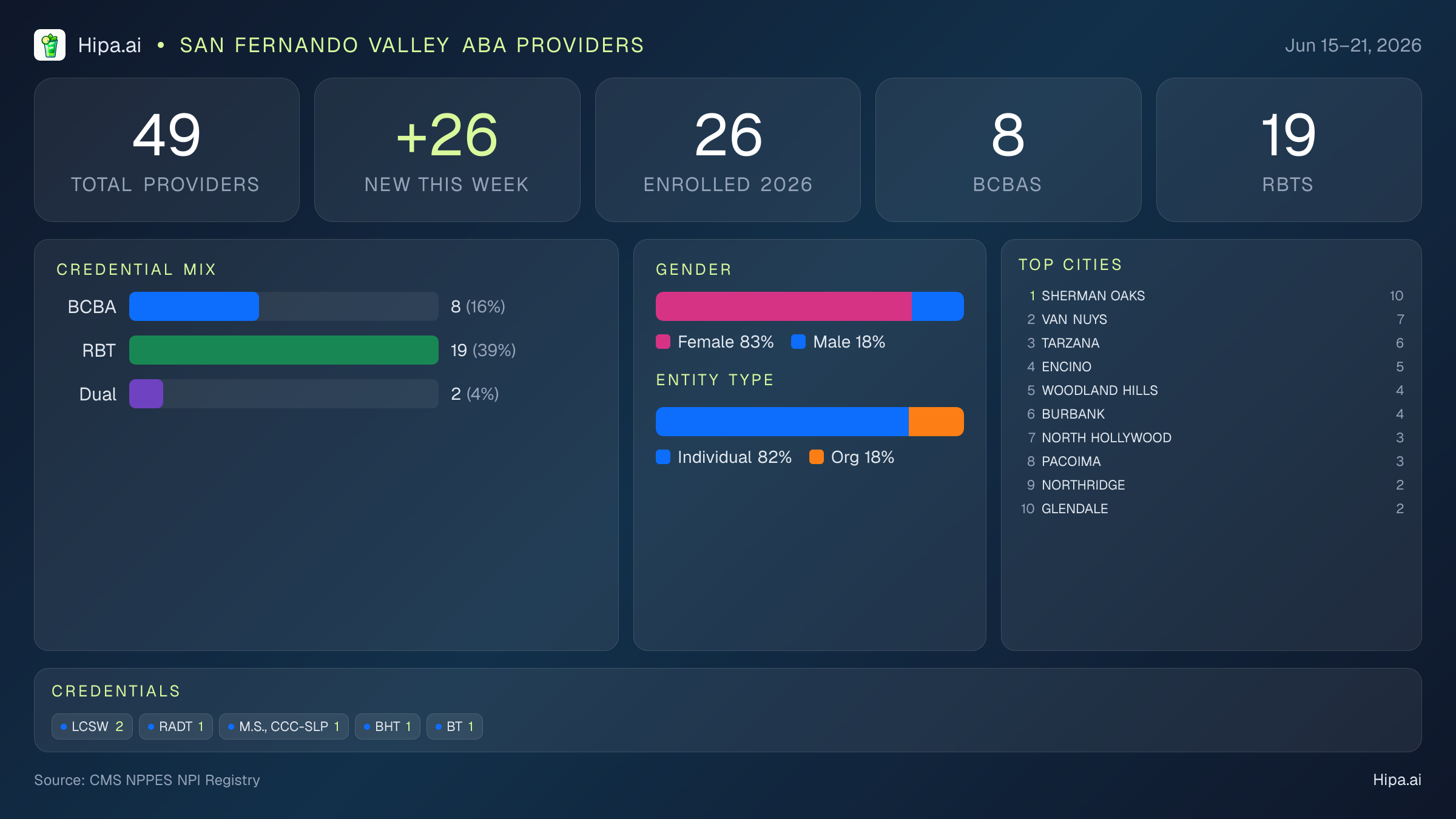
Task: Click the count 7 for Van Nuys
Action: pyautogui.click(x=1400, y=319)
